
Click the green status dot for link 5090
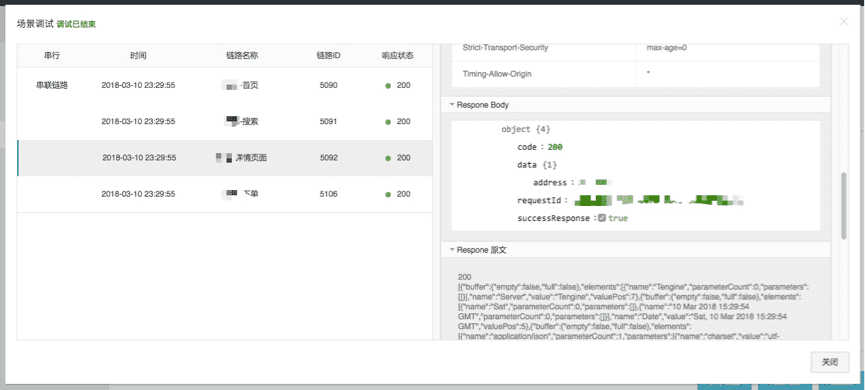[388, 86]
